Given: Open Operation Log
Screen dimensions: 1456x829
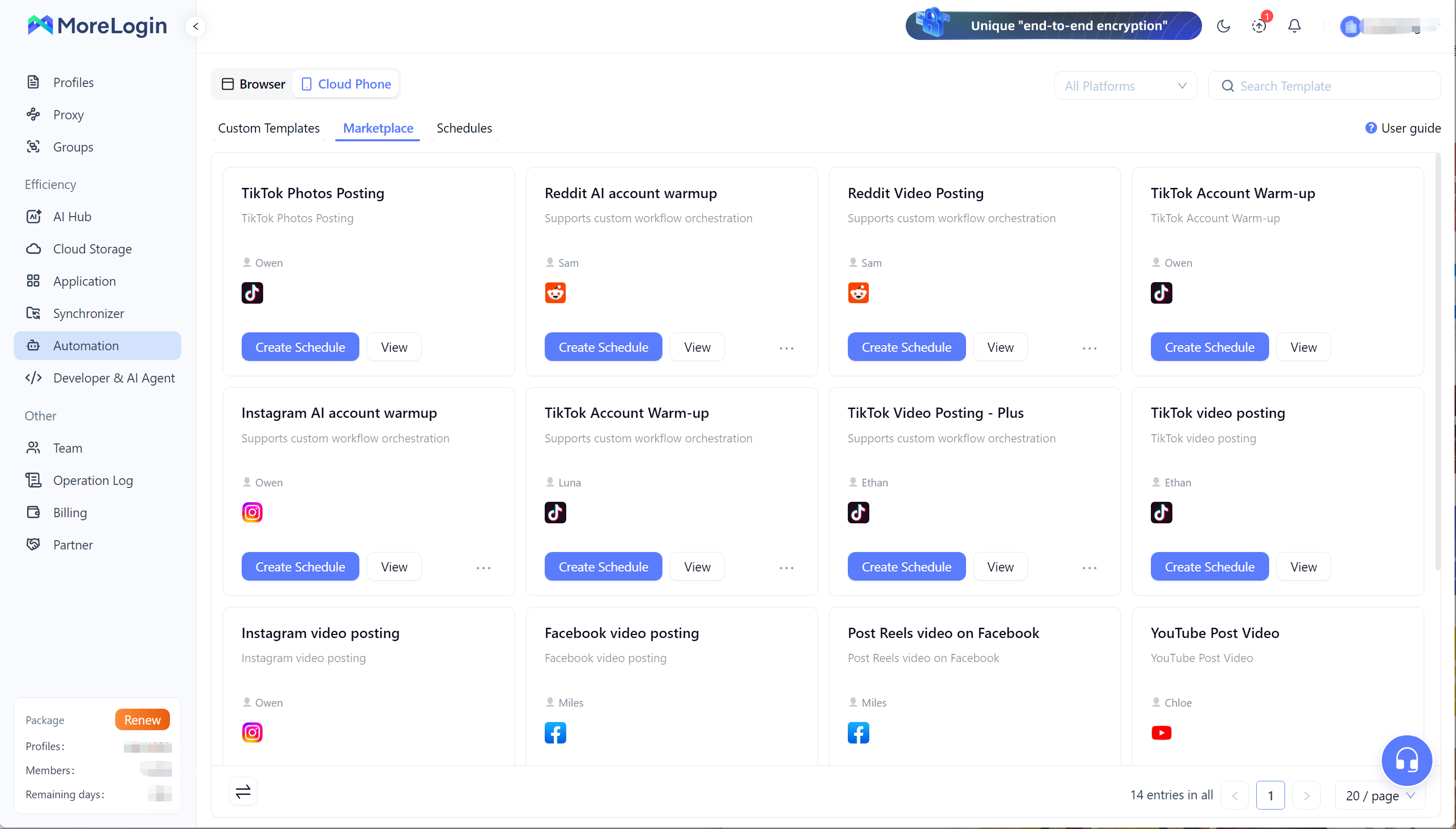Looking at the screenshot, I should (97, 480).
